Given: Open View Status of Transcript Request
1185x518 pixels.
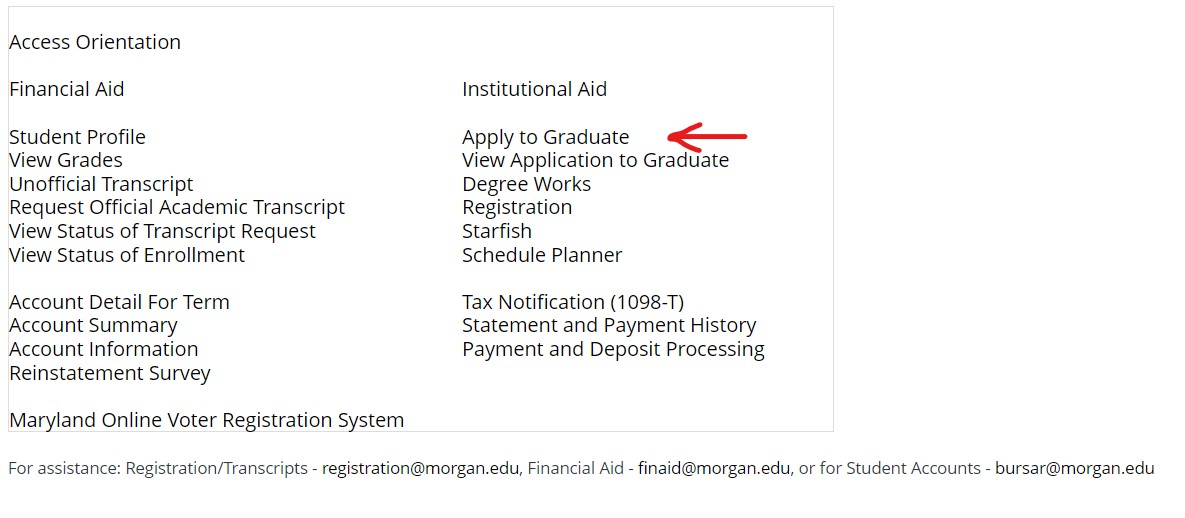Looking at the screenshot, I should click(x=162, y=231).
